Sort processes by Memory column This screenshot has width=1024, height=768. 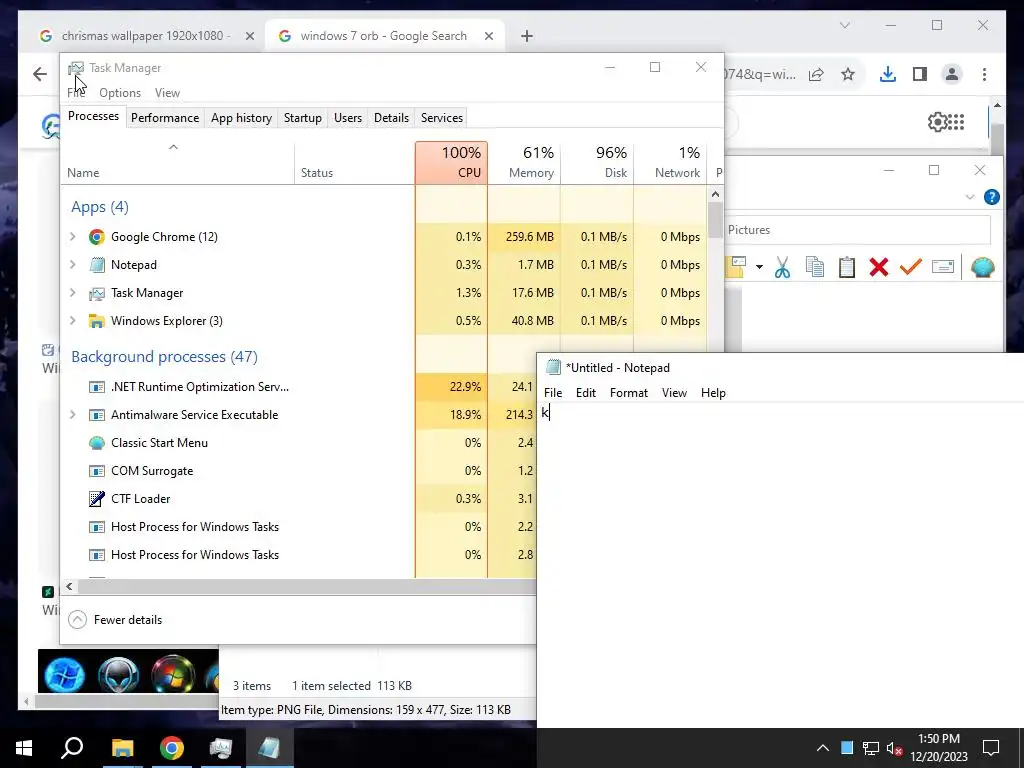[x=524, y=163]
